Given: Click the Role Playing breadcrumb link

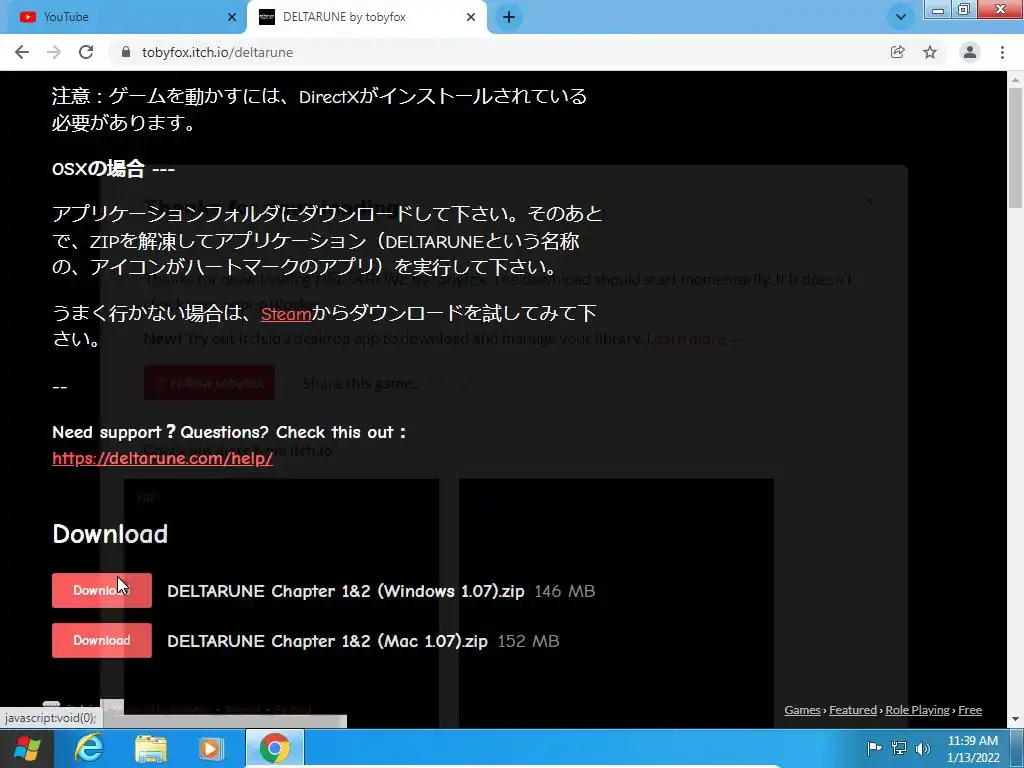Looking at the screenshot, I should pyautogui.click(x=918, y=710).
